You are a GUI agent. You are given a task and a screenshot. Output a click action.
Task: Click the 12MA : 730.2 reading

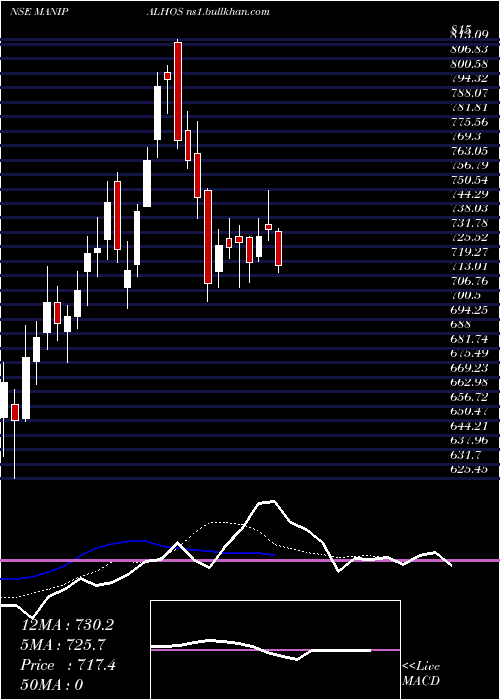pos(67,625)
